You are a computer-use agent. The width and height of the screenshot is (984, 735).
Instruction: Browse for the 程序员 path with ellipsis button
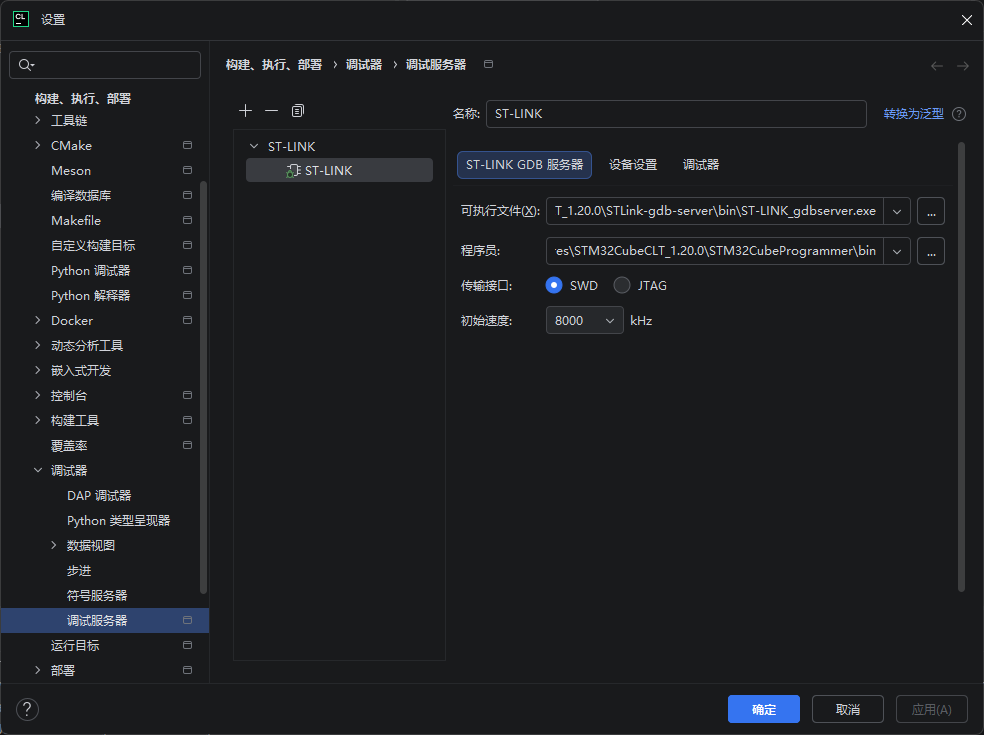pos(931,251)
